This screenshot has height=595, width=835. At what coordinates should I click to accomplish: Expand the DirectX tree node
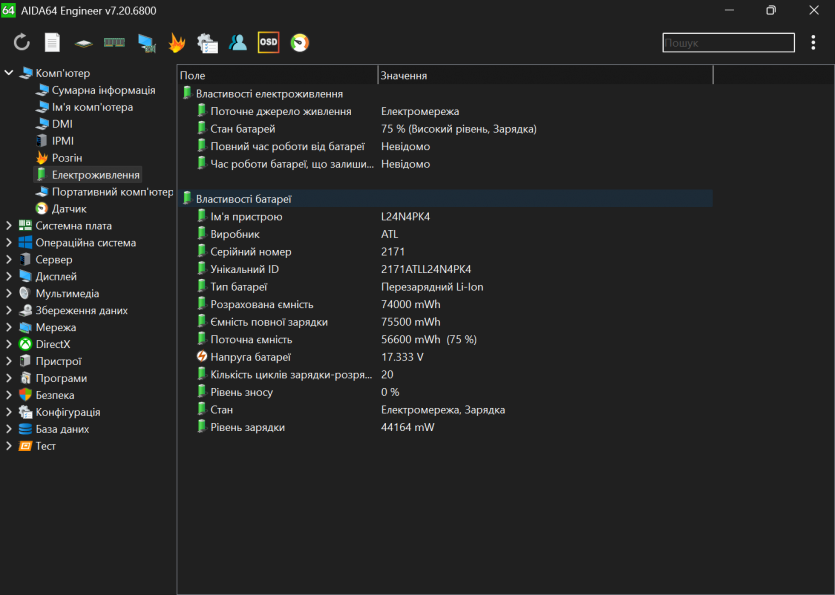click(x=9, y=345)
